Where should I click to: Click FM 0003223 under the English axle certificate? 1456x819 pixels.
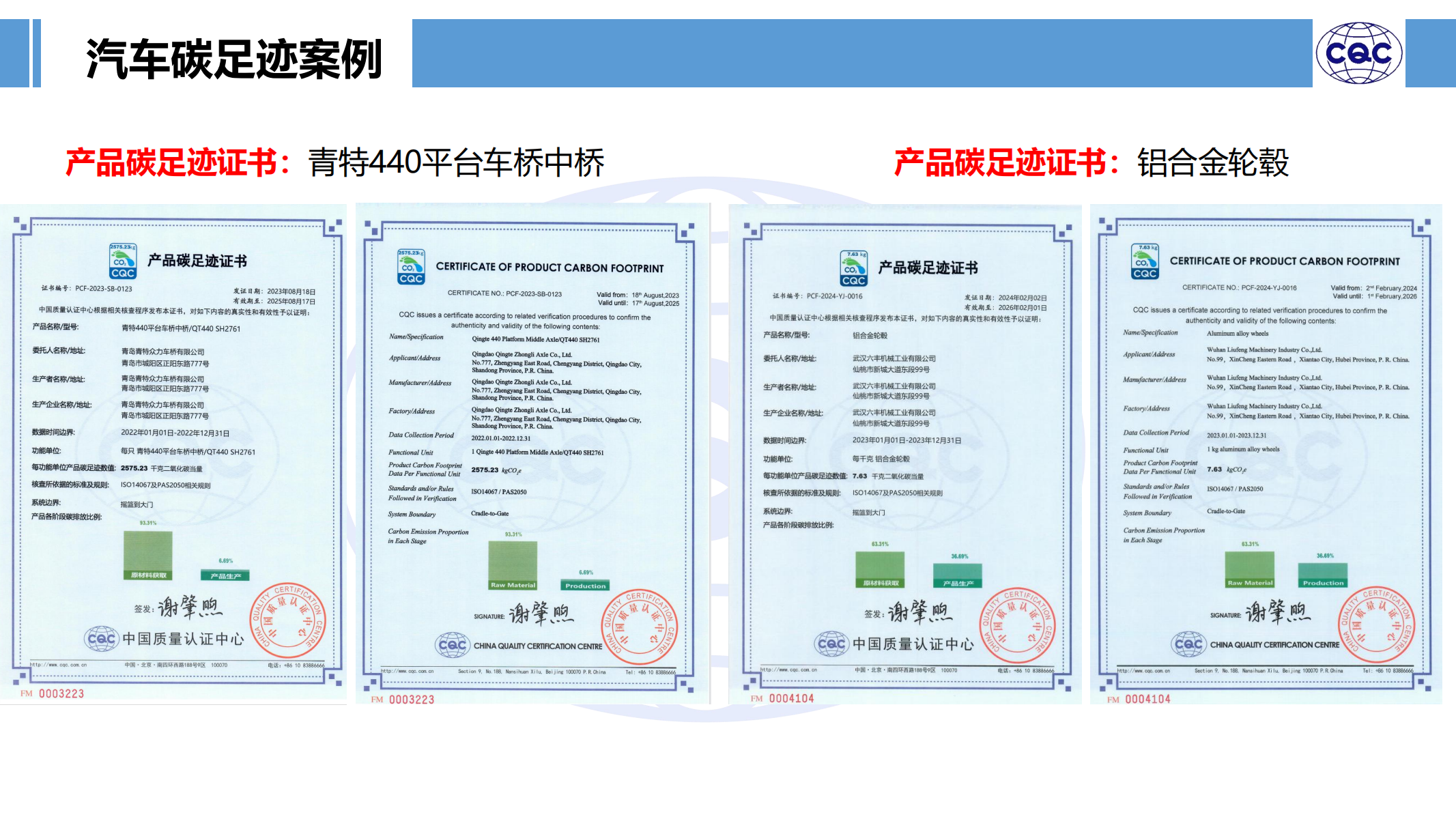pos(403,700)
